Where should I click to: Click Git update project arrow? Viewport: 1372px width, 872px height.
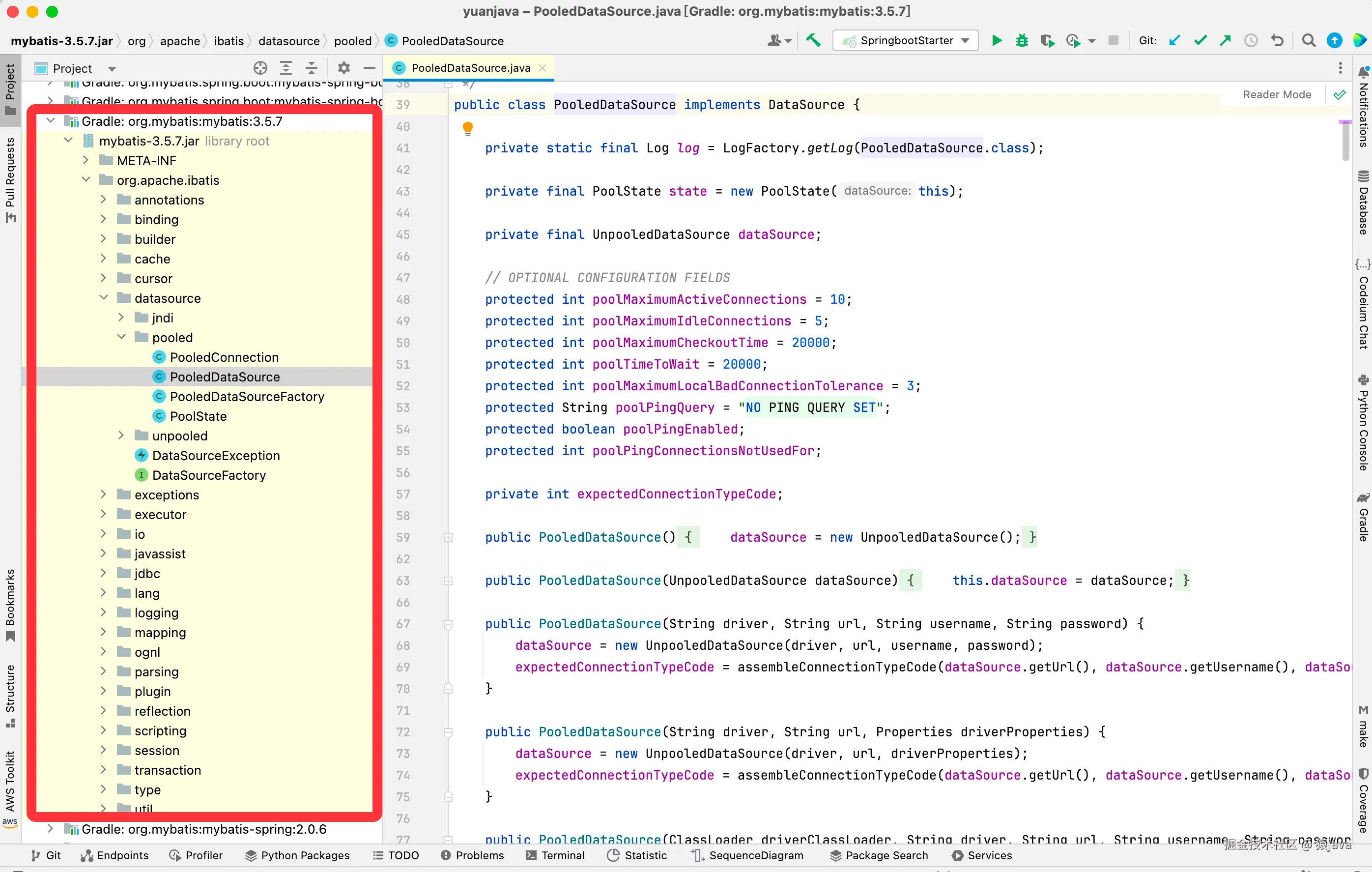pyautogui.click(x=1174, y=40)
